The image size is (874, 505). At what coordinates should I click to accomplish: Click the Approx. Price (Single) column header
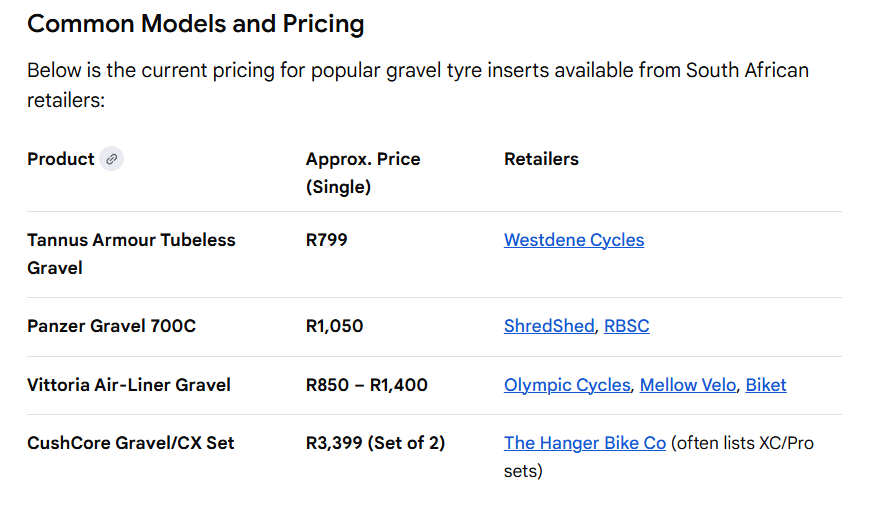tap(363, 173)
